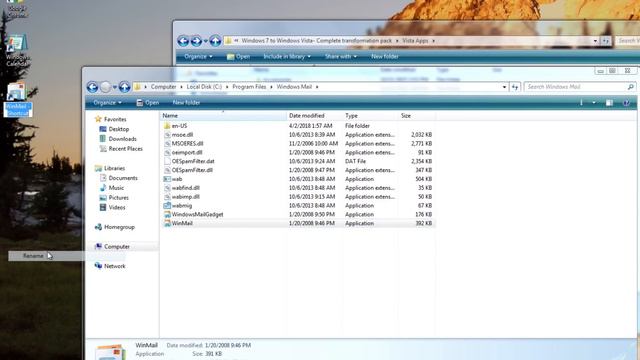Refresh the Windows Mail folder view
The image size is (640, 360).
point(515,87)
